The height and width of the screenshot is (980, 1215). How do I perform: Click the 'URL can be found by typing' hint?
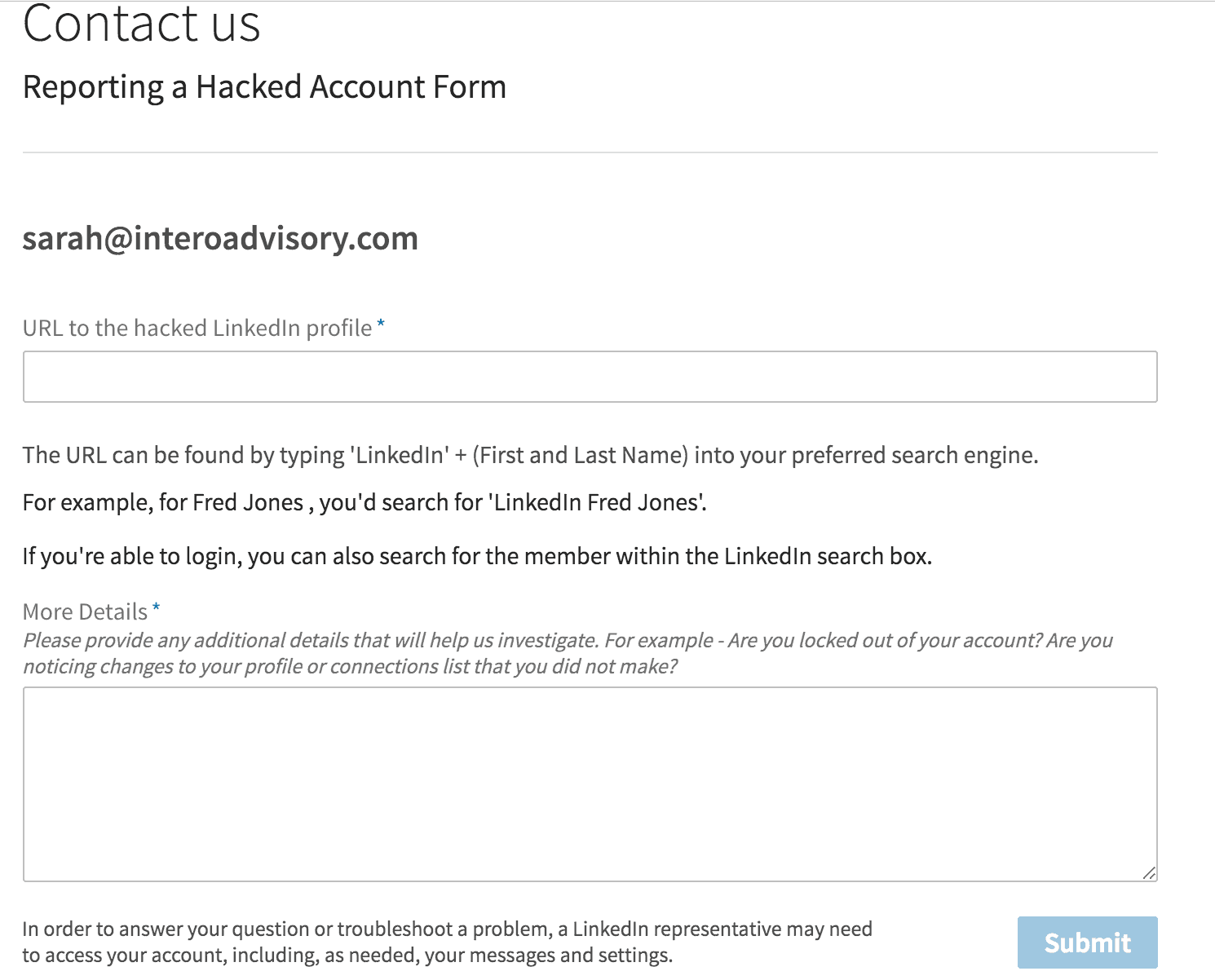(530, 455)
